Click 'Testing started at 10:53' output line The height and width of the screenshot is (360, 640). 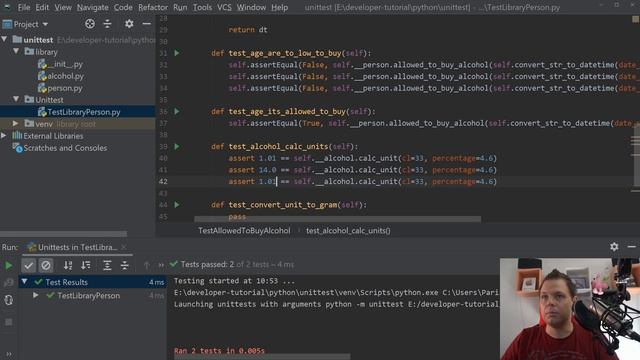pos(234,281)
